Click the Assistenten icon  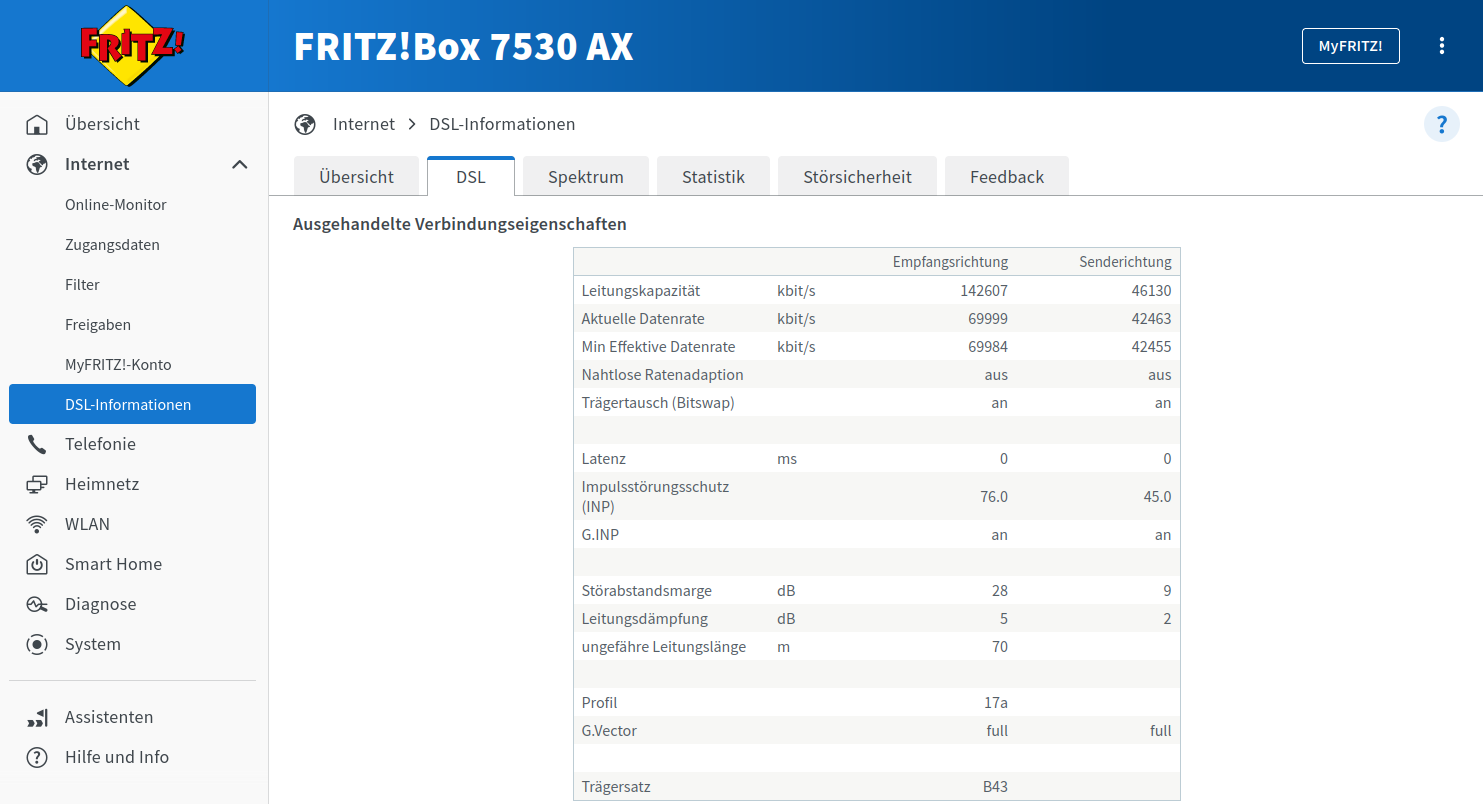click(x=37, y=717)
